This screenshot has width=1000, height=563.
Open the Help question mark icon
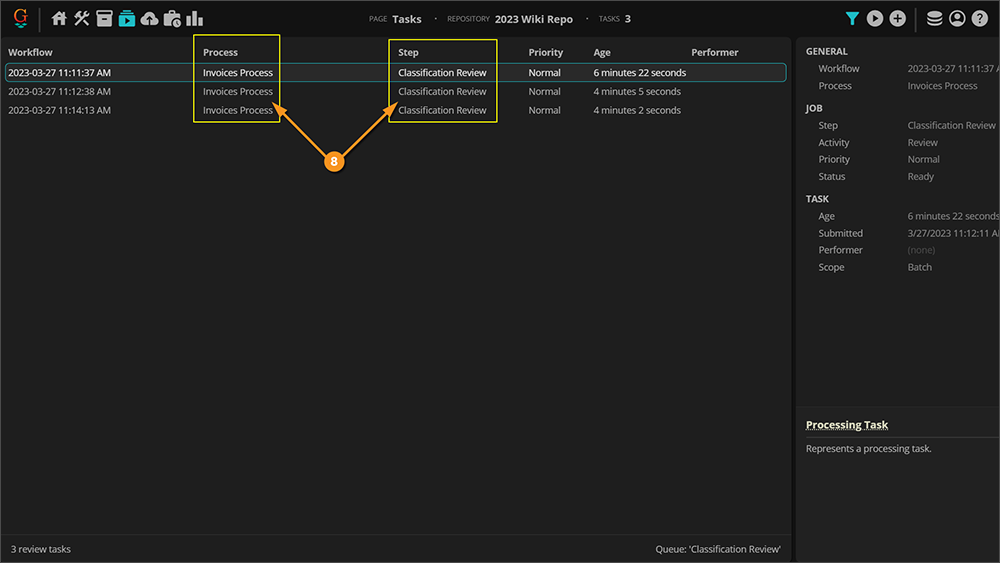coord(980,18)
